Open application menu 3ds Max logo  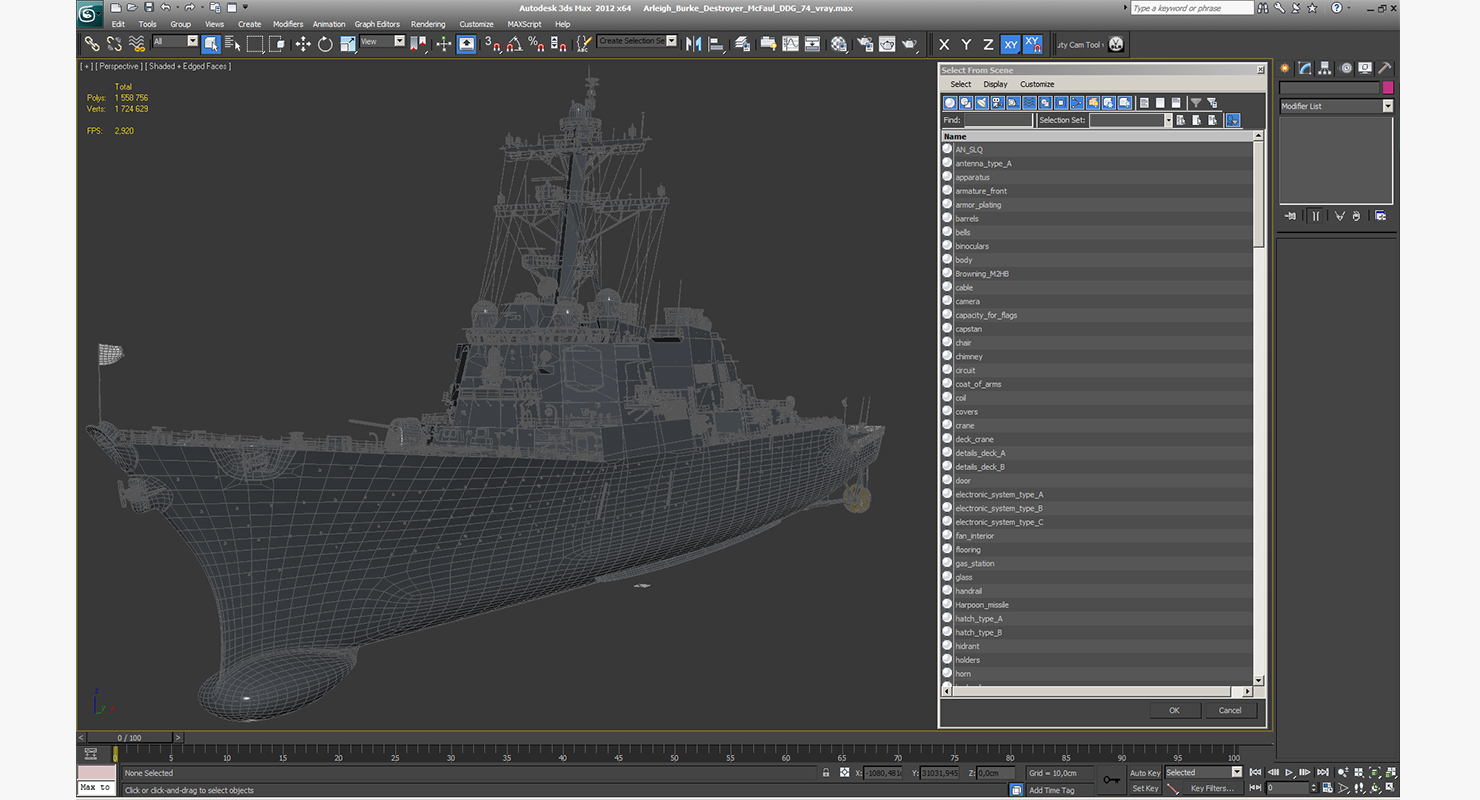90,14
